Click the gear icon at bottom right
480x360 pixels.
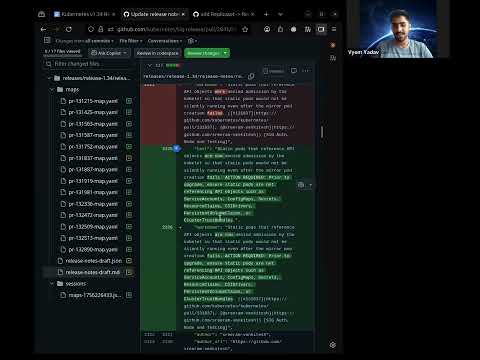click(332, 345)
